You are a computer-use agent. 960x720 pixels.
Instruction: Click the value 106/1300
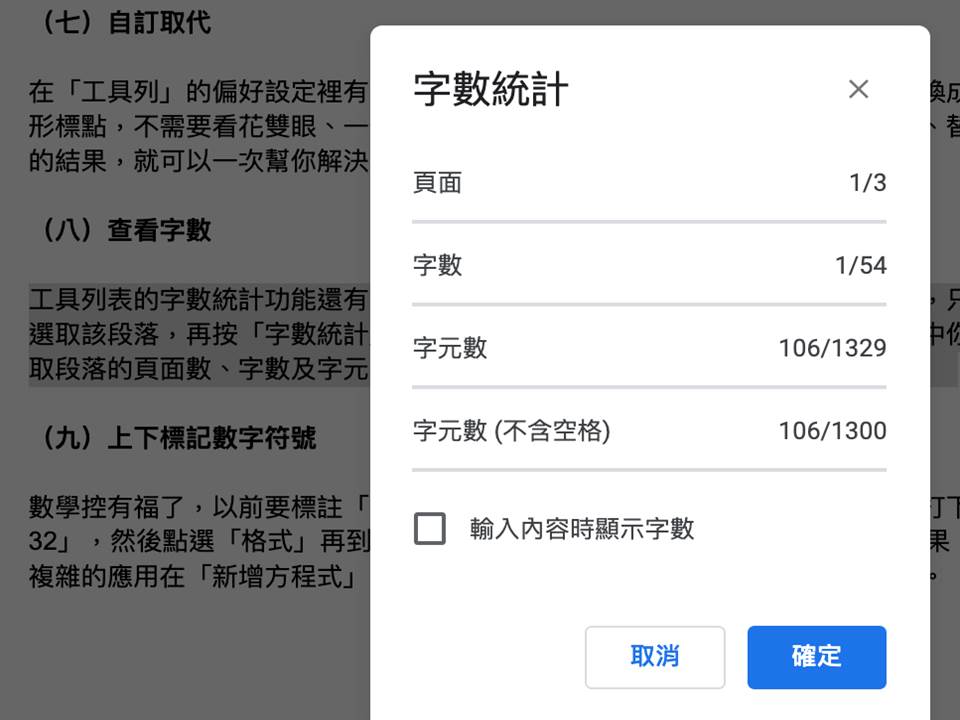(x=832, y=431)
